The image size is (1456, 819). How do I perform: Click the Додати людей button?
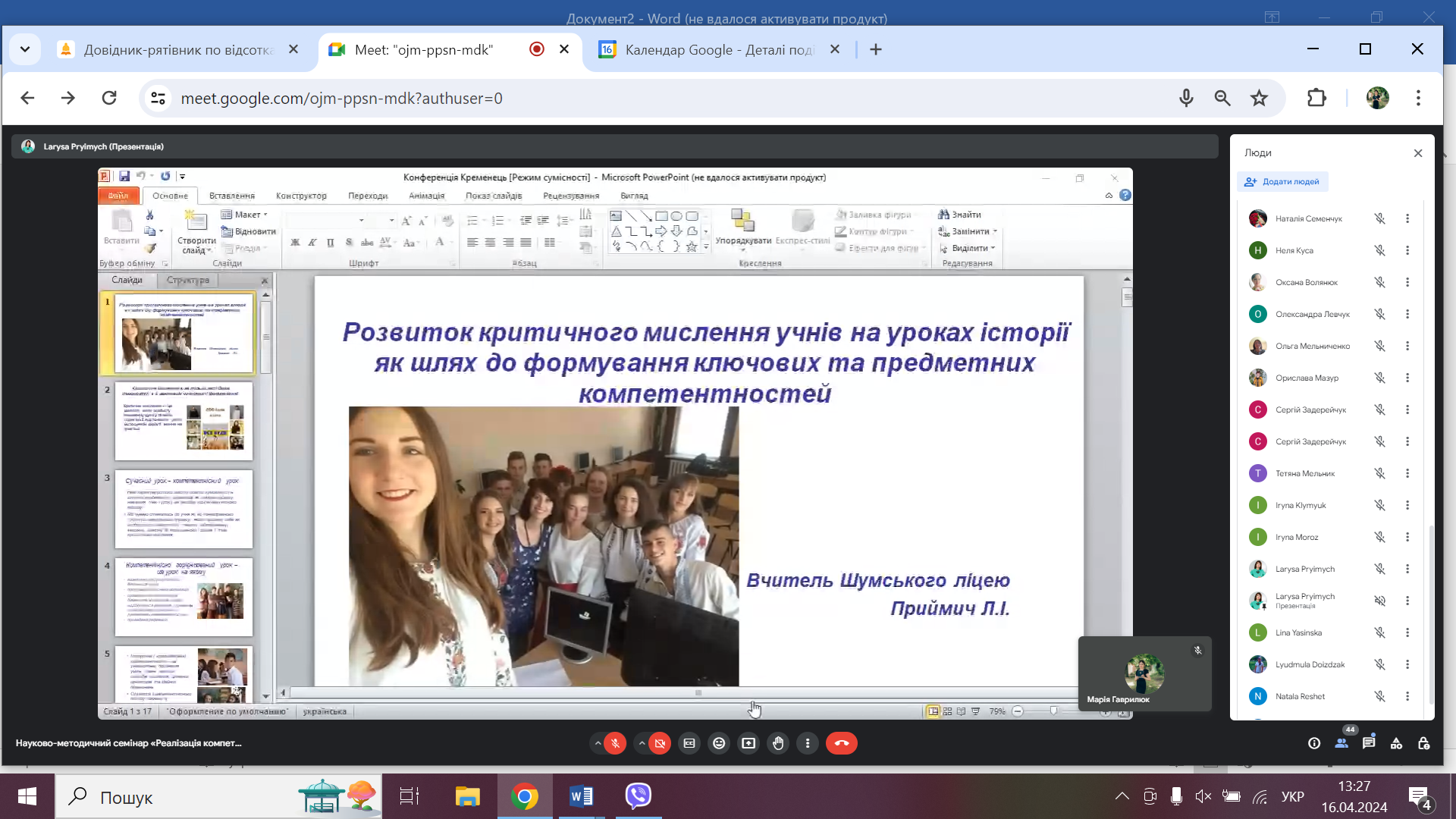(1282, 182)
